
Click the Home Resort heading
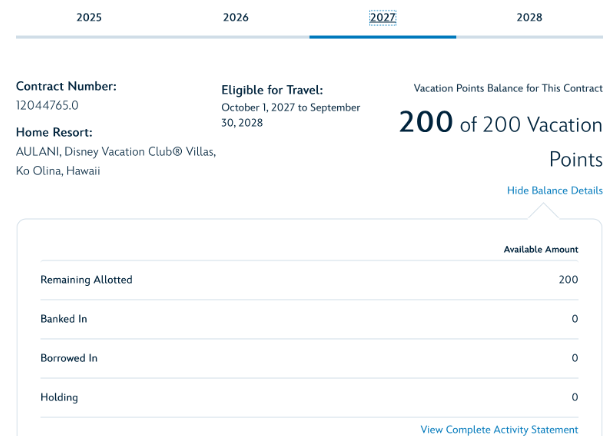tap(54, 132)
